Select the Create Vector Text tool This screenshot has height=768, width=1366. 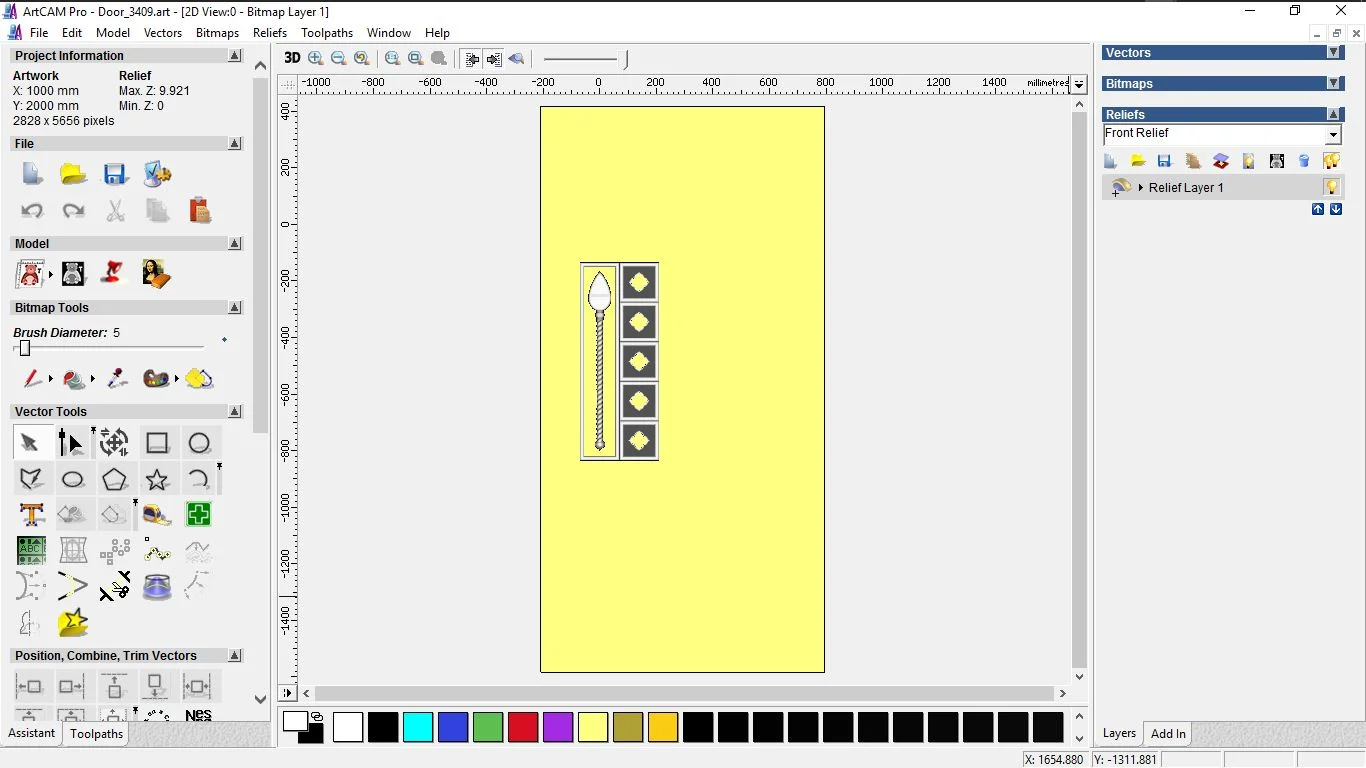tap(31, 515)
